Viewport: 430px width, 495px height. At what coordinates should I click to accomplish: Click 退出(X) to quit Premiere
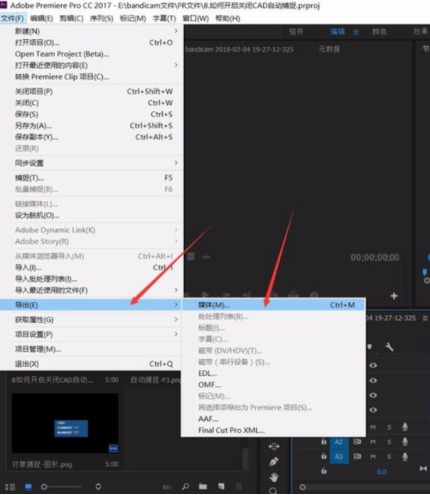(92, 364)
